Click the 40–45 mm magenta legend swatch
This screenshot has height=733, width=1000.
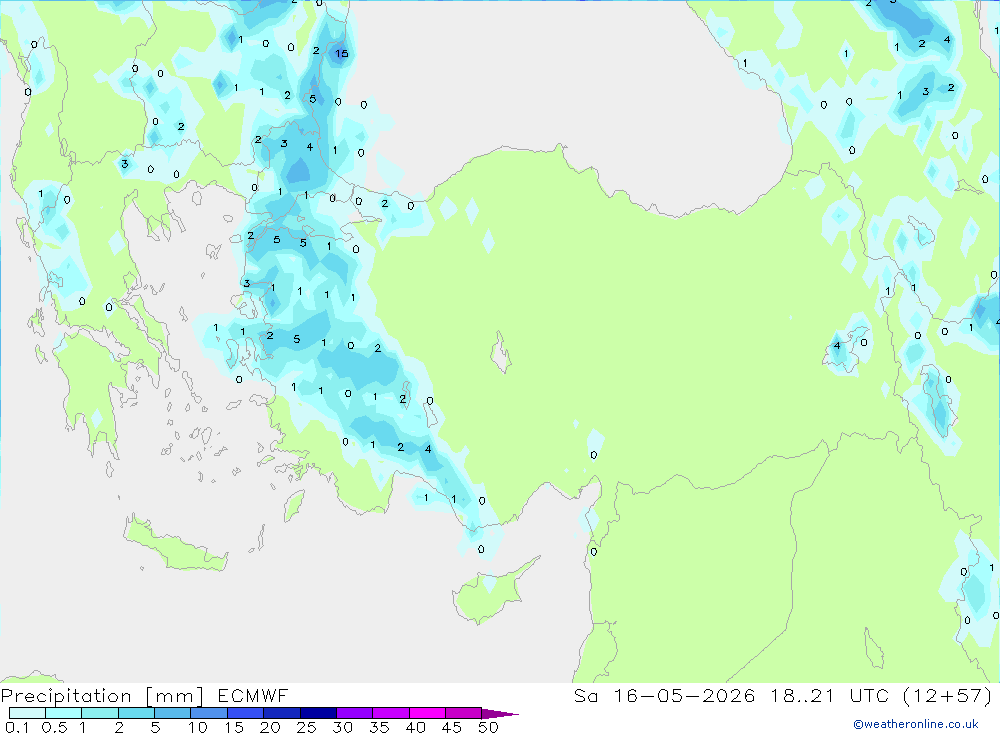coord(427,713)
